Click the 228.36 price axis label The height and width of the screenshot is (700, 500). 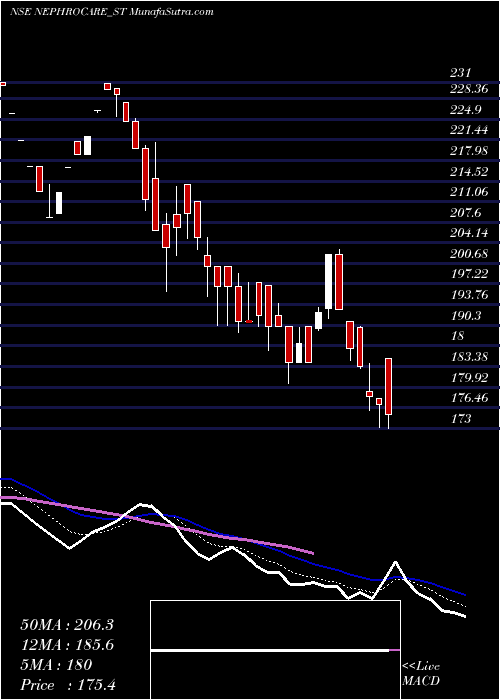click(469, 89)
